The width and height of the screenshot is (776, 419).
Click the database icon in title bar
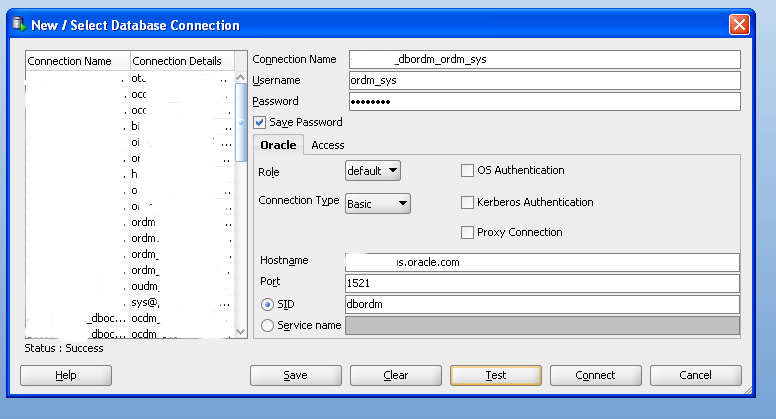point(15,24)
